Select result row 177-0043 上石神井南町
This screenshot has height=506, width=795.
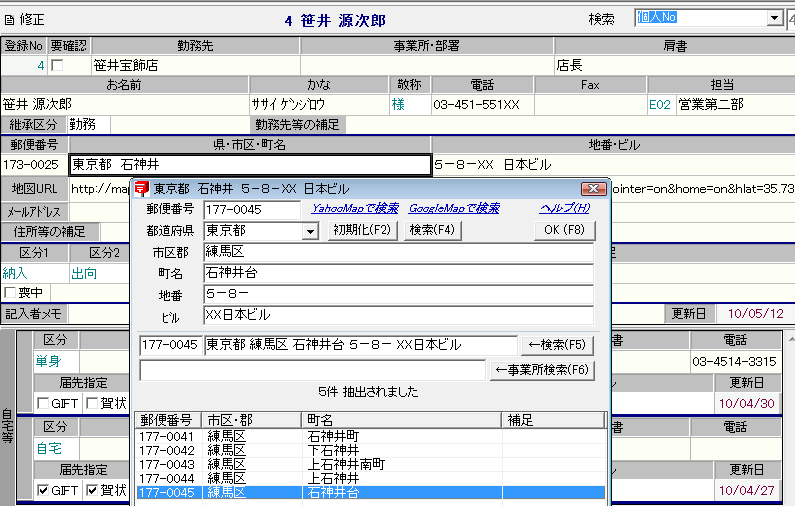(370, 464)
